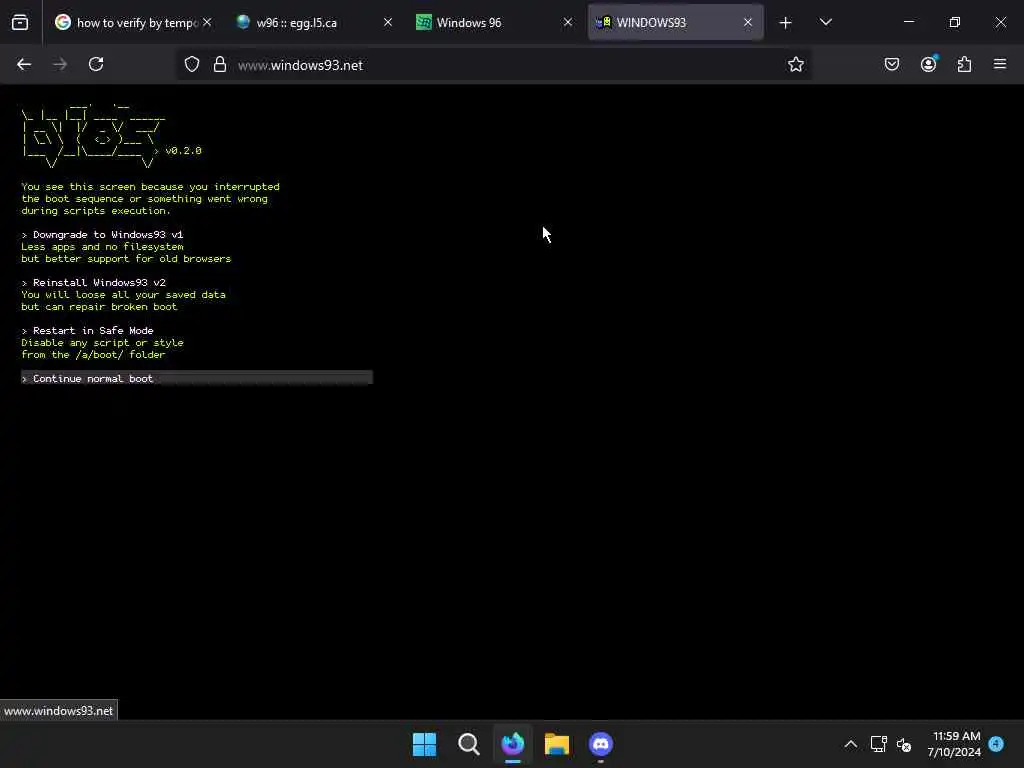Close the WINDOWS93 tab
The width and height of the screenshot is (1024, 768).
point(748,22)
